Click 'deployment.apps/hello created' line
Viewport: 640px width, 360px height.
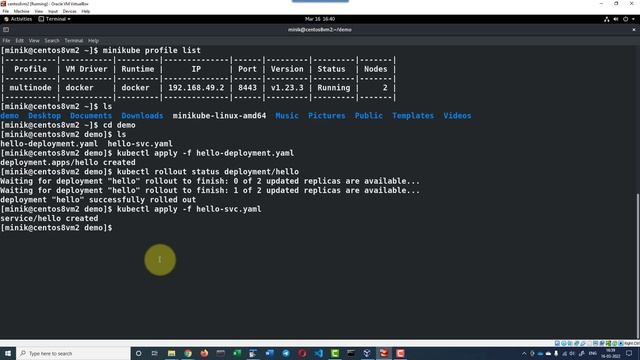(68, 162)
